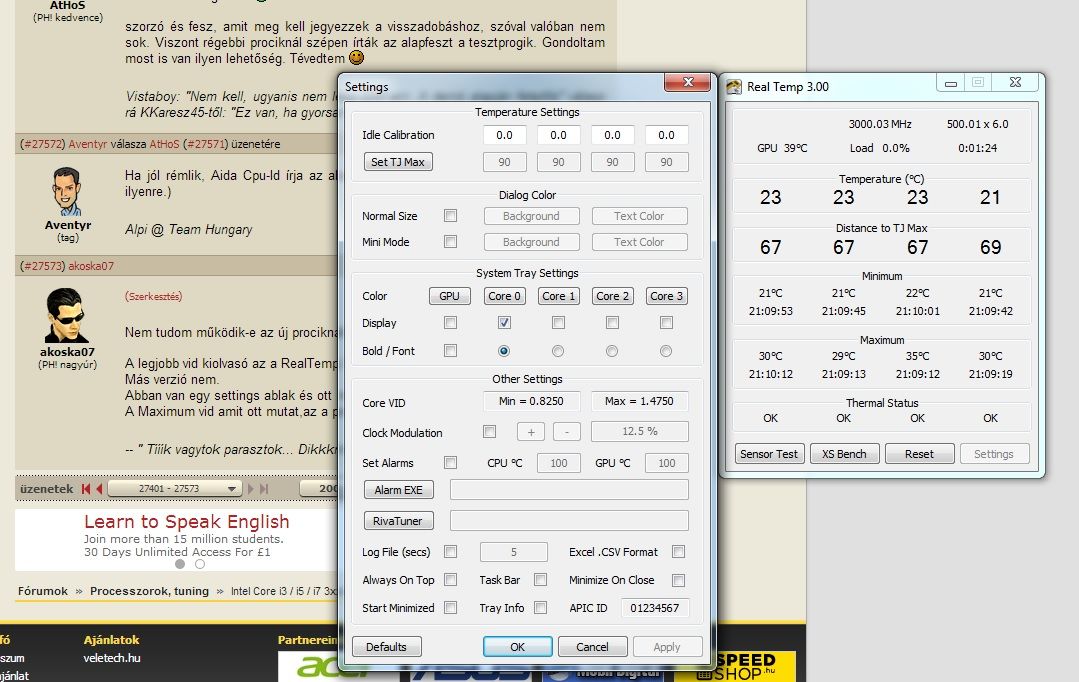Open forum message range dropdown 27401 - 27573
The height and width of the screenshot is (682, 1079).
pos(175,489)
